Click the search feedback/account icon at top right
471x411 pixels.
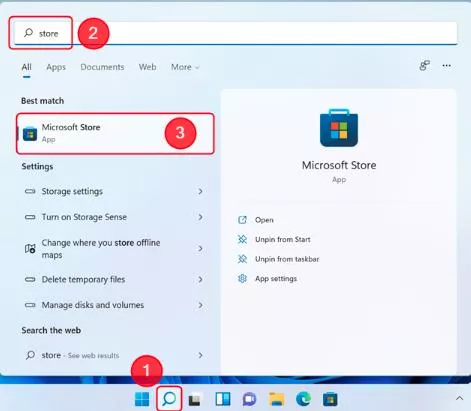[x=424, y=66]
